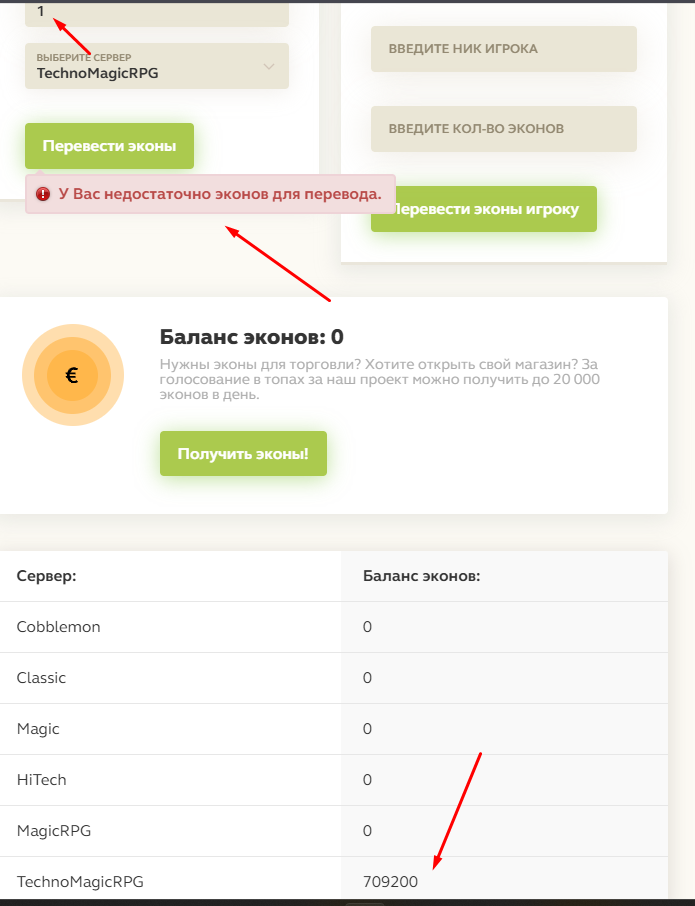Expand the server selection dropdown chevron
695x906 pixels.
click(x=268, y=67)
